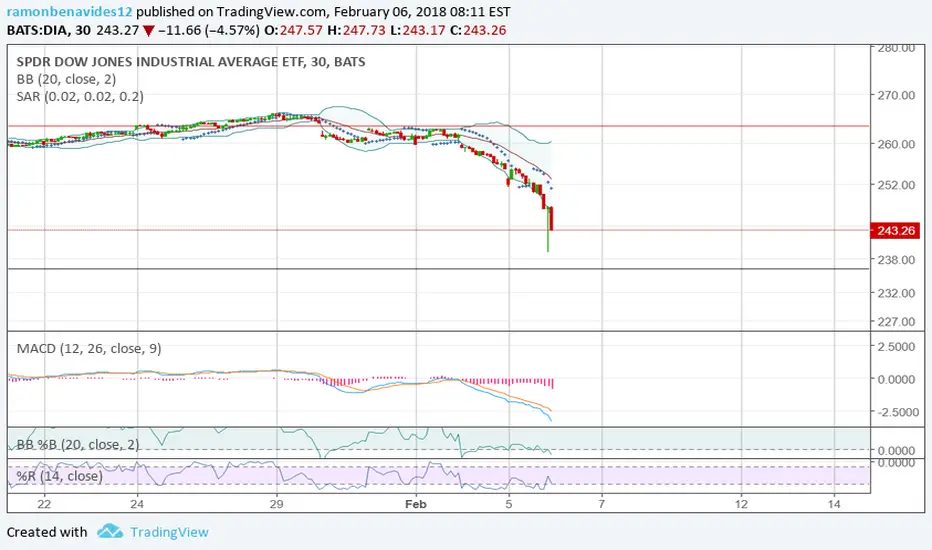
Task: Click the 252.00 price axis label
Action: click(896, 185)
